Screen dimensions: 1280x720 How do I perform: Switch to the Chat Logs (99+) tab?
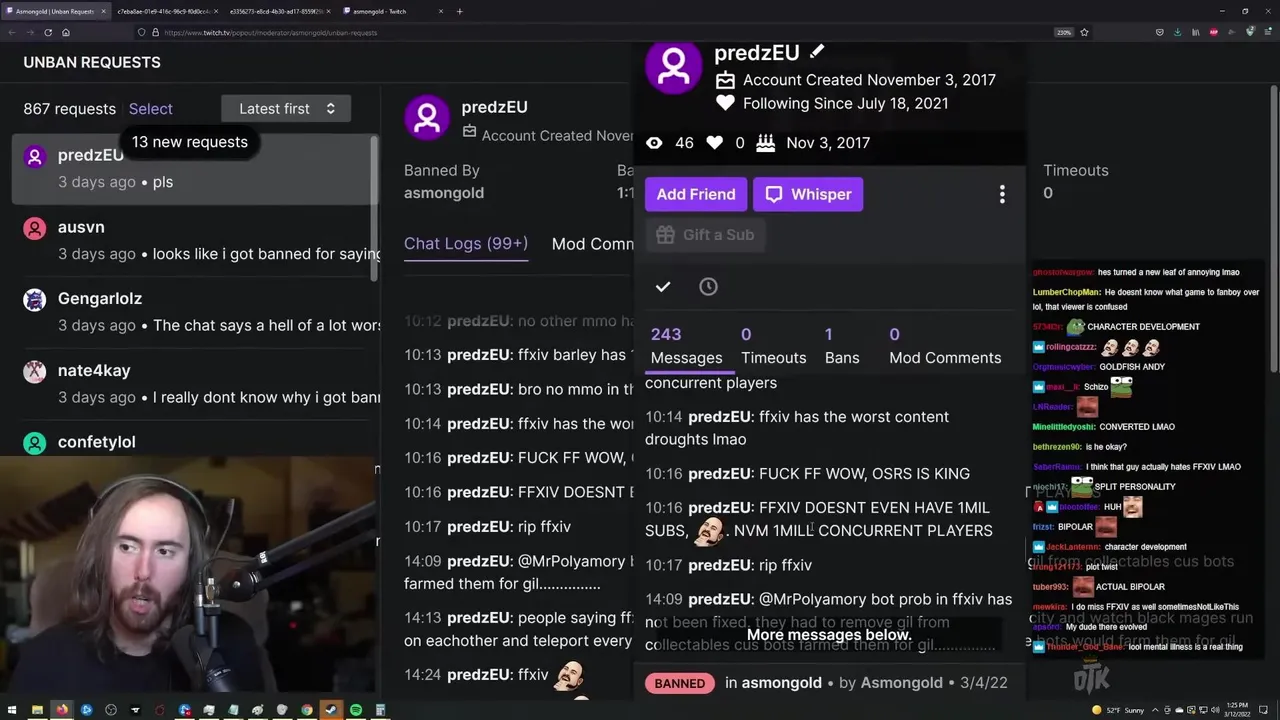pyautogui.click(x=466, y=244)
